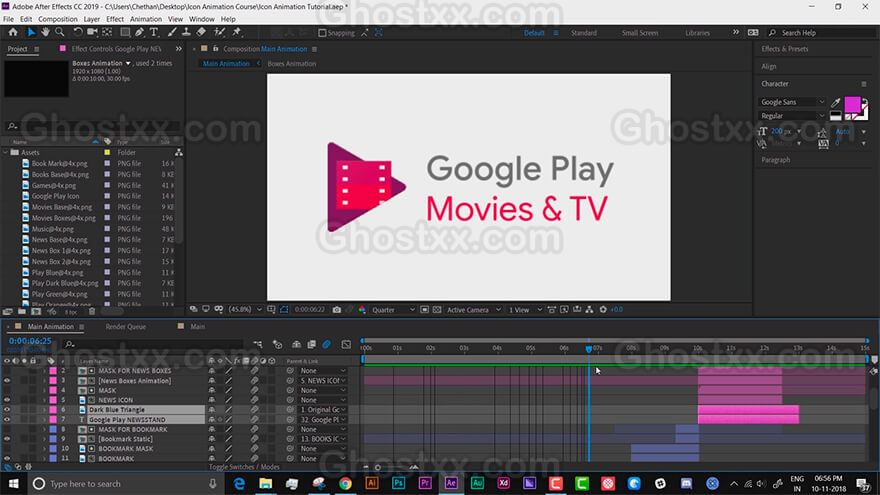
Task: Open the Google Sans font family dropdown
Action: pos(792,102)
